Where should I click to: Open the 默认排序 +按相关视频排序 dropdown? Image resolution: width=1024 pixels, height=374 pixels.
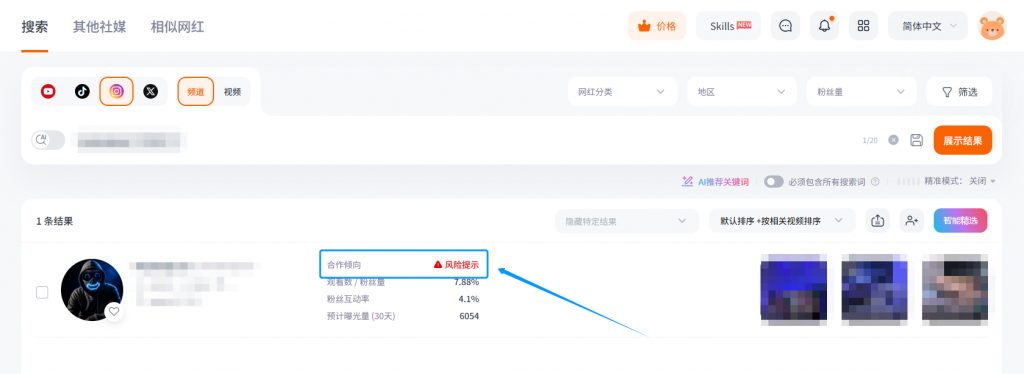[x=782, y=221]
